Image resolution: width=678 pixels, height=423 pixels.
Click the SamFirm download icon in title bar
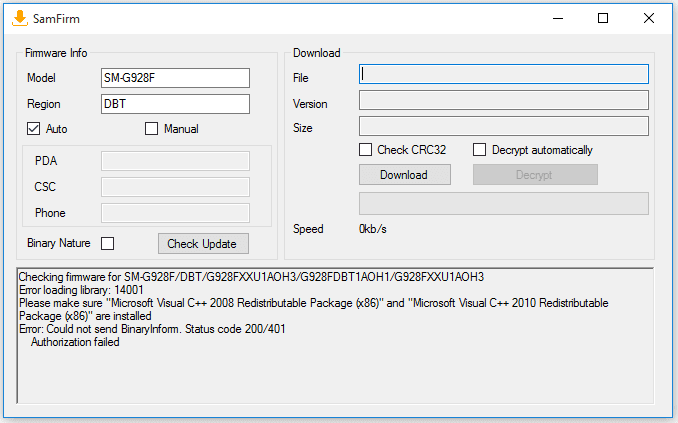tap(19, 19)
